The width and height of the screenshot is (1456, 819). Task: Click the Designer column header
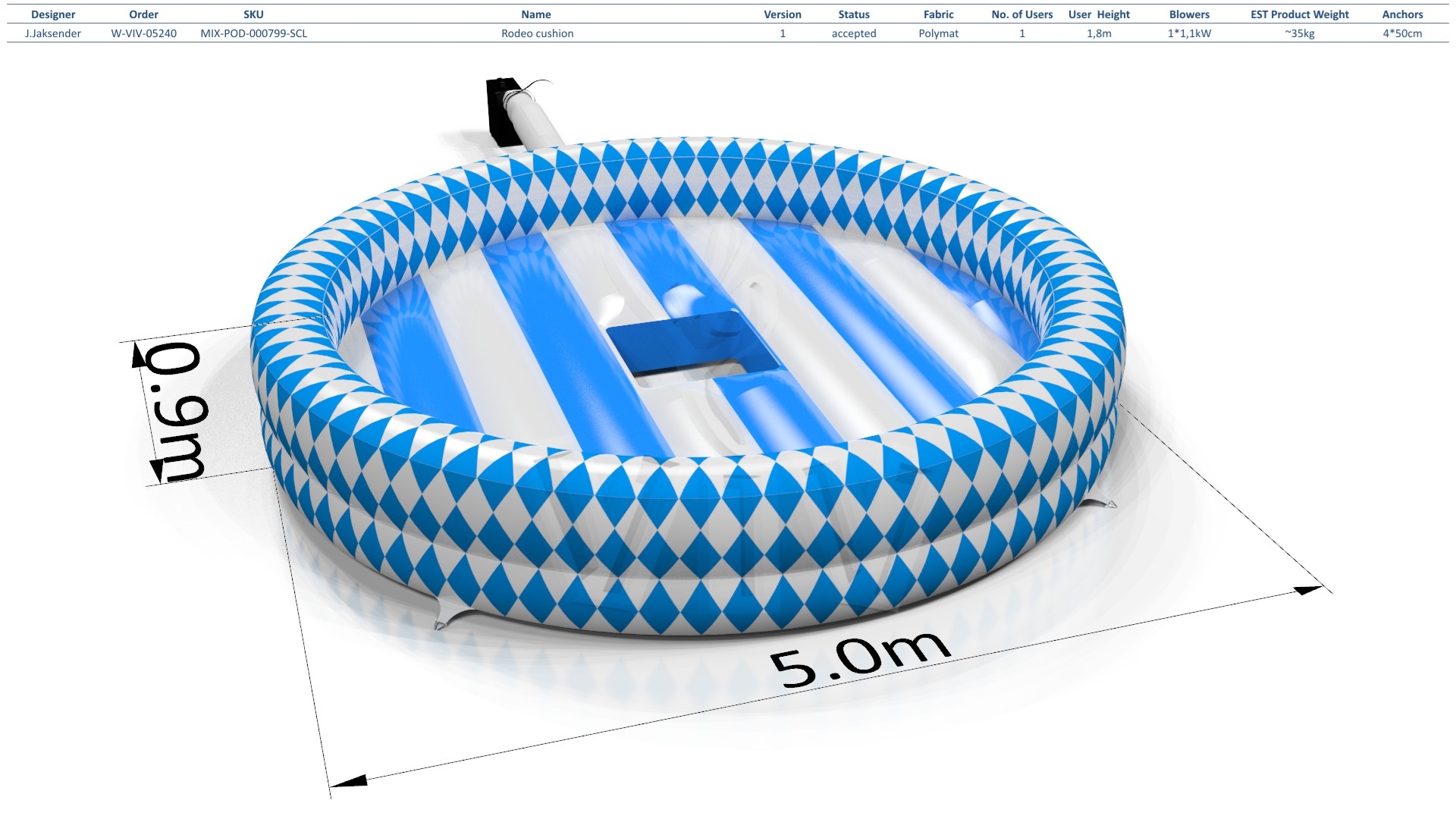pos(53,14)
